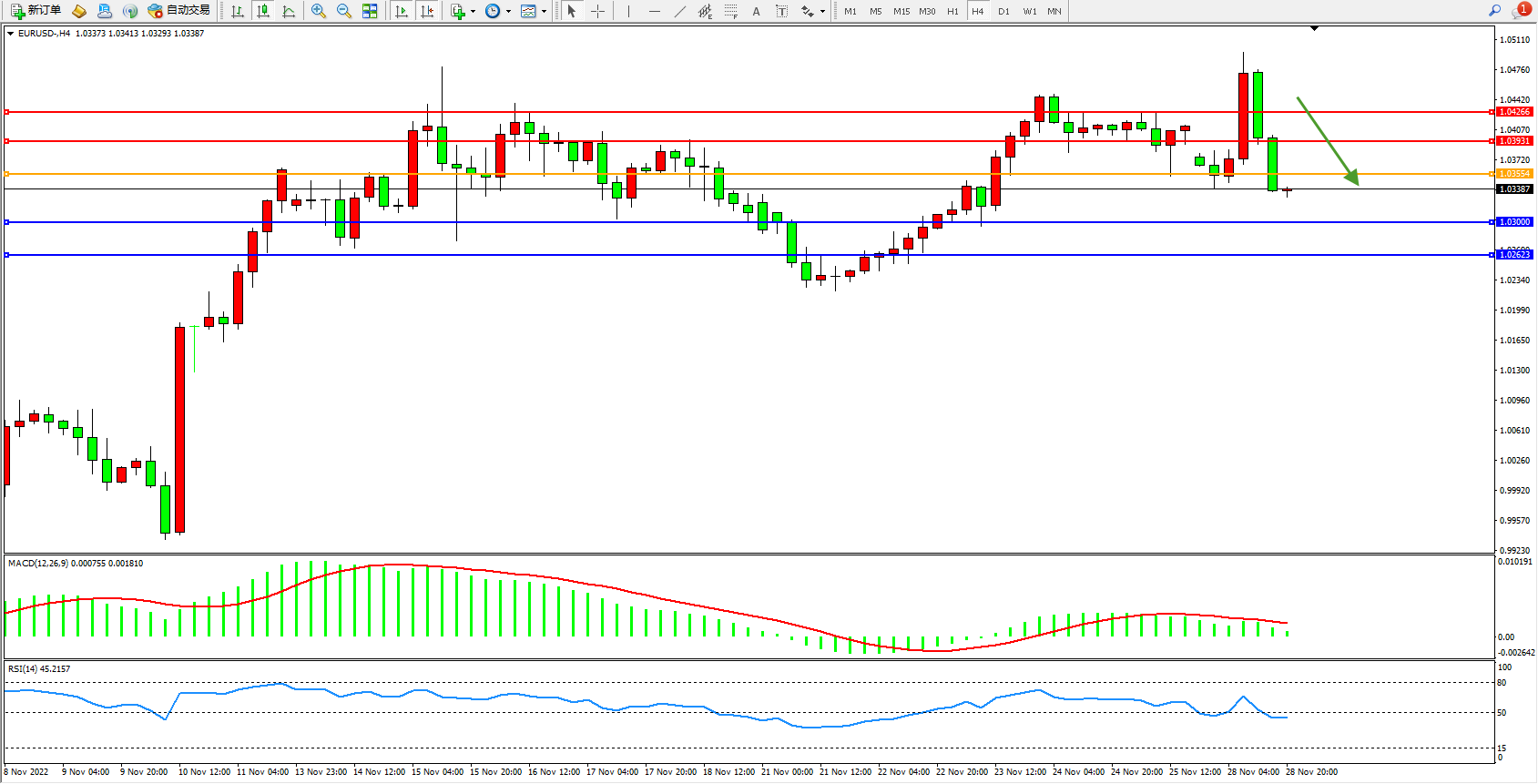Zoom out of the chart
Viewport: 1538px width, 784px height.
point(344,11)
